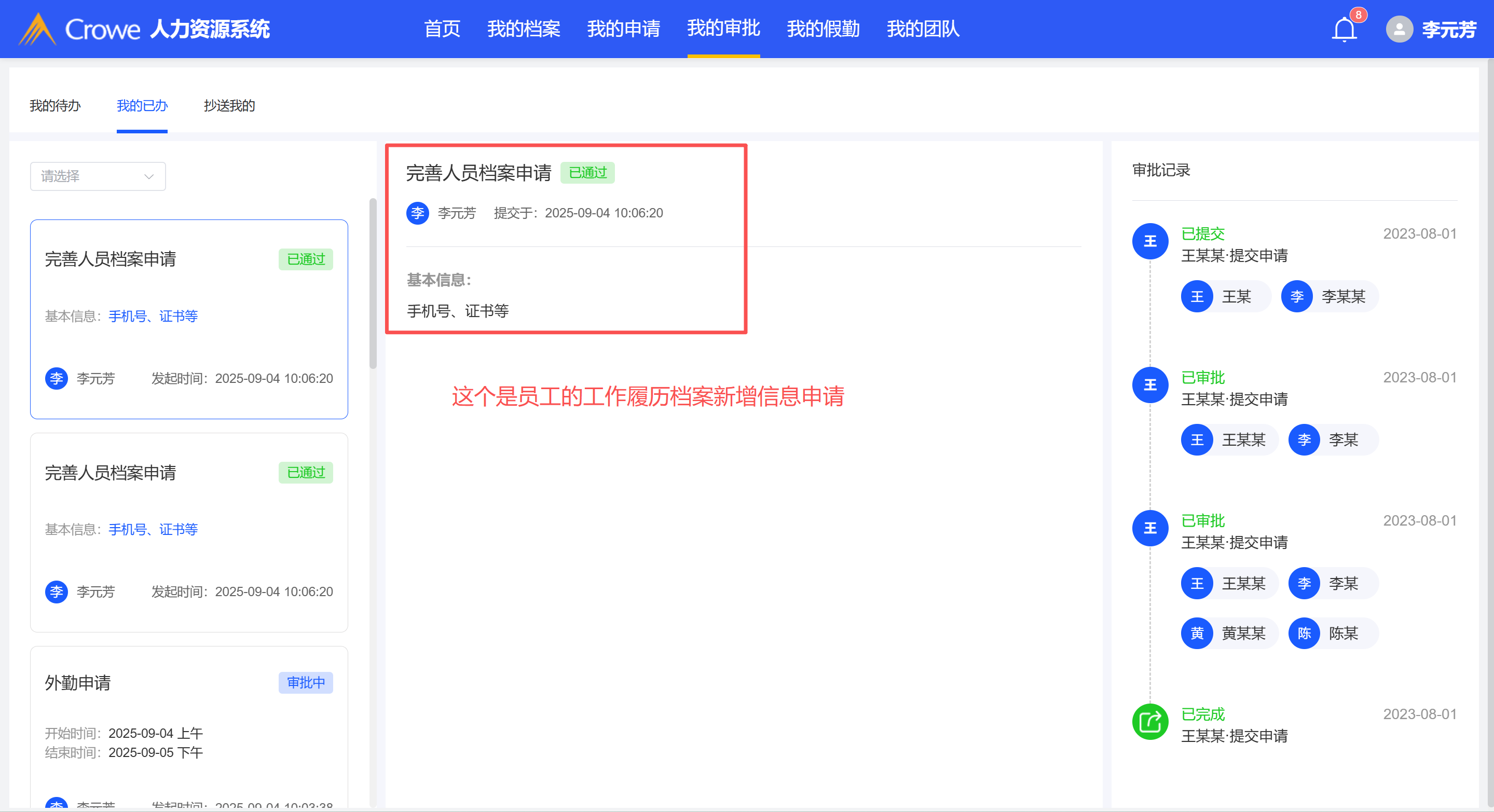Switch to 抄送我的 tab
The height and width of the screenshot is (812, 1494).
click(229, 105)
